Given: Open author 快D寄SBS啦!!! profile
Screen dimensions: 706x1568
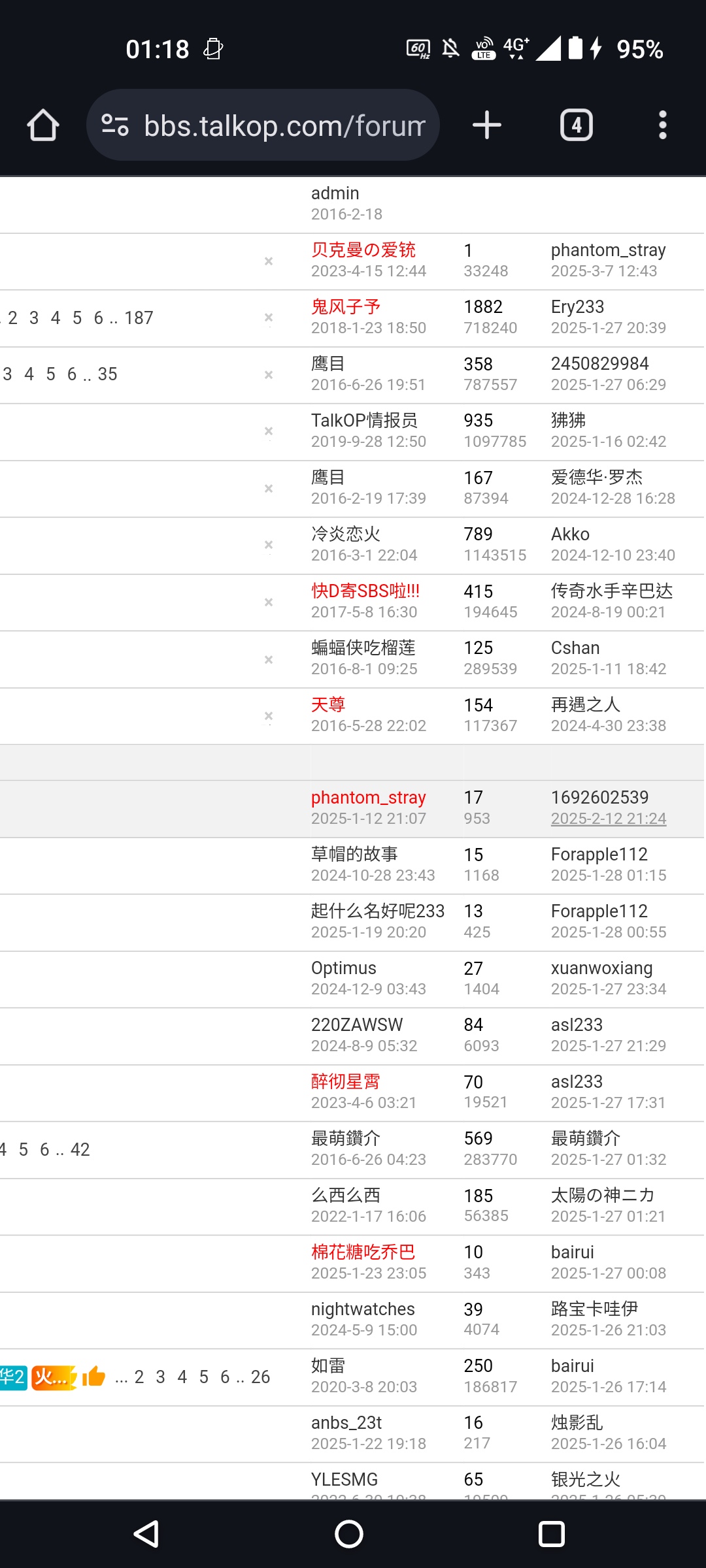Looking at the screenshot, I should click(365, 591).
